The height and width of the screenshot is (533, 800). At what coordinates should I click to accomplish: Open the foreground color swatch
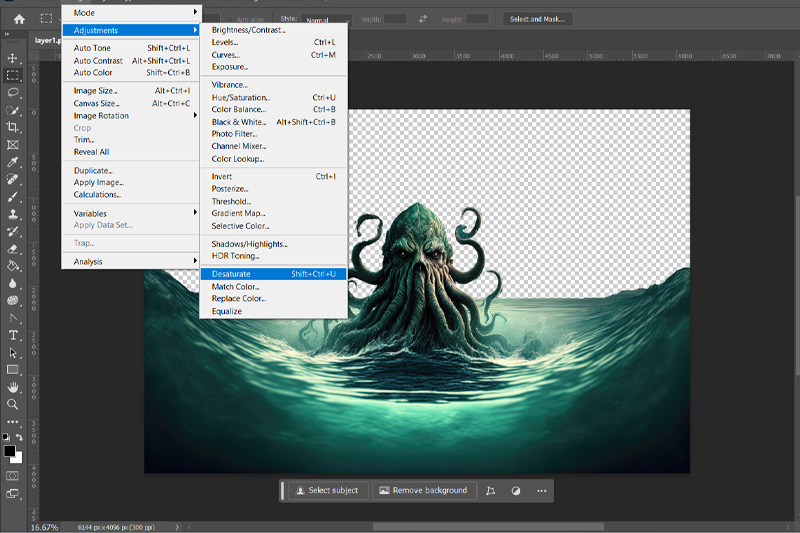[10, 452]
